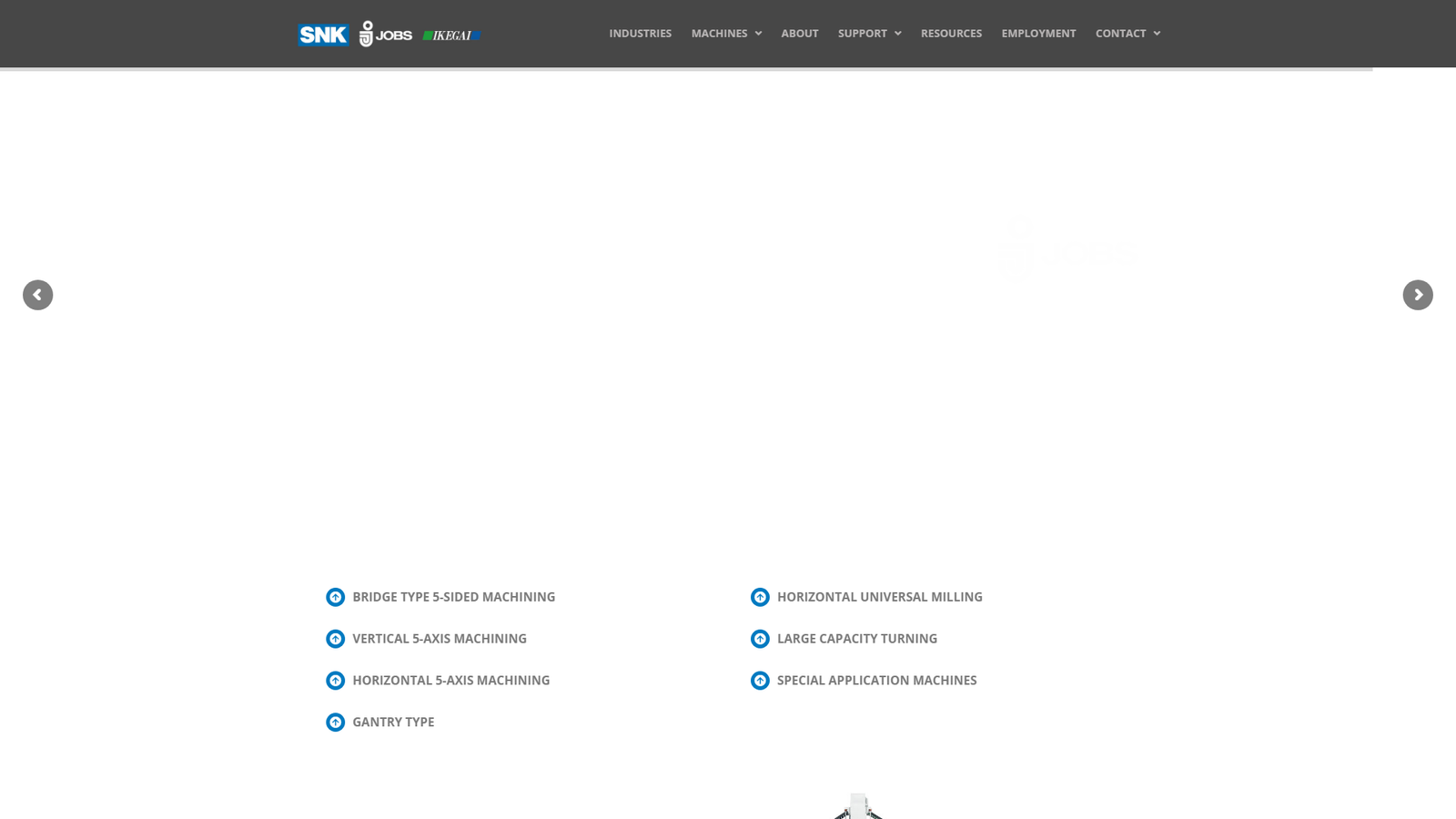
Task: Click arrow icon beside Horizontal Universal Milling
Action: pos(760,597)
